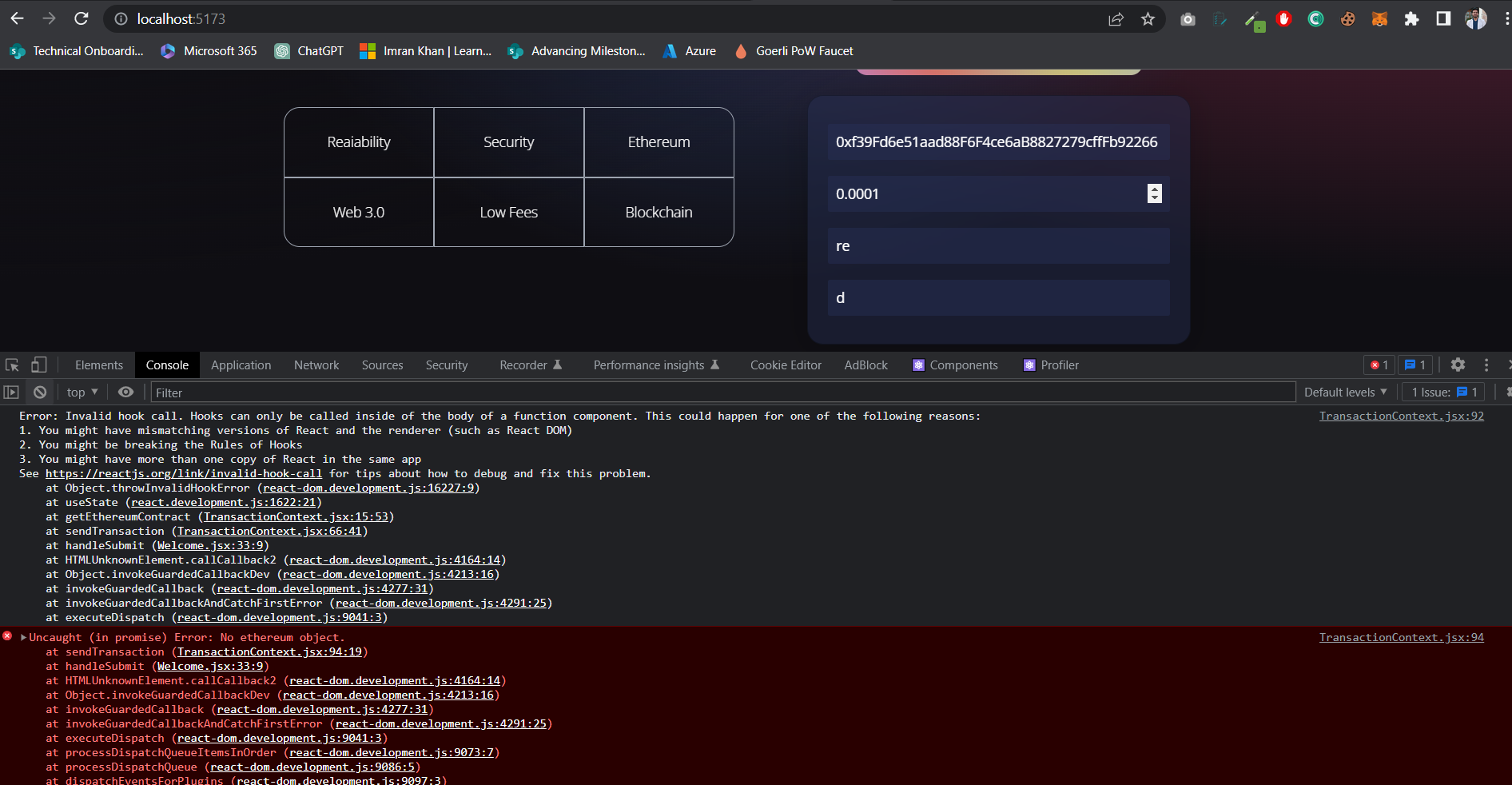Open the DevTools more options menu
The image size is (1512, 785).
1486,365
